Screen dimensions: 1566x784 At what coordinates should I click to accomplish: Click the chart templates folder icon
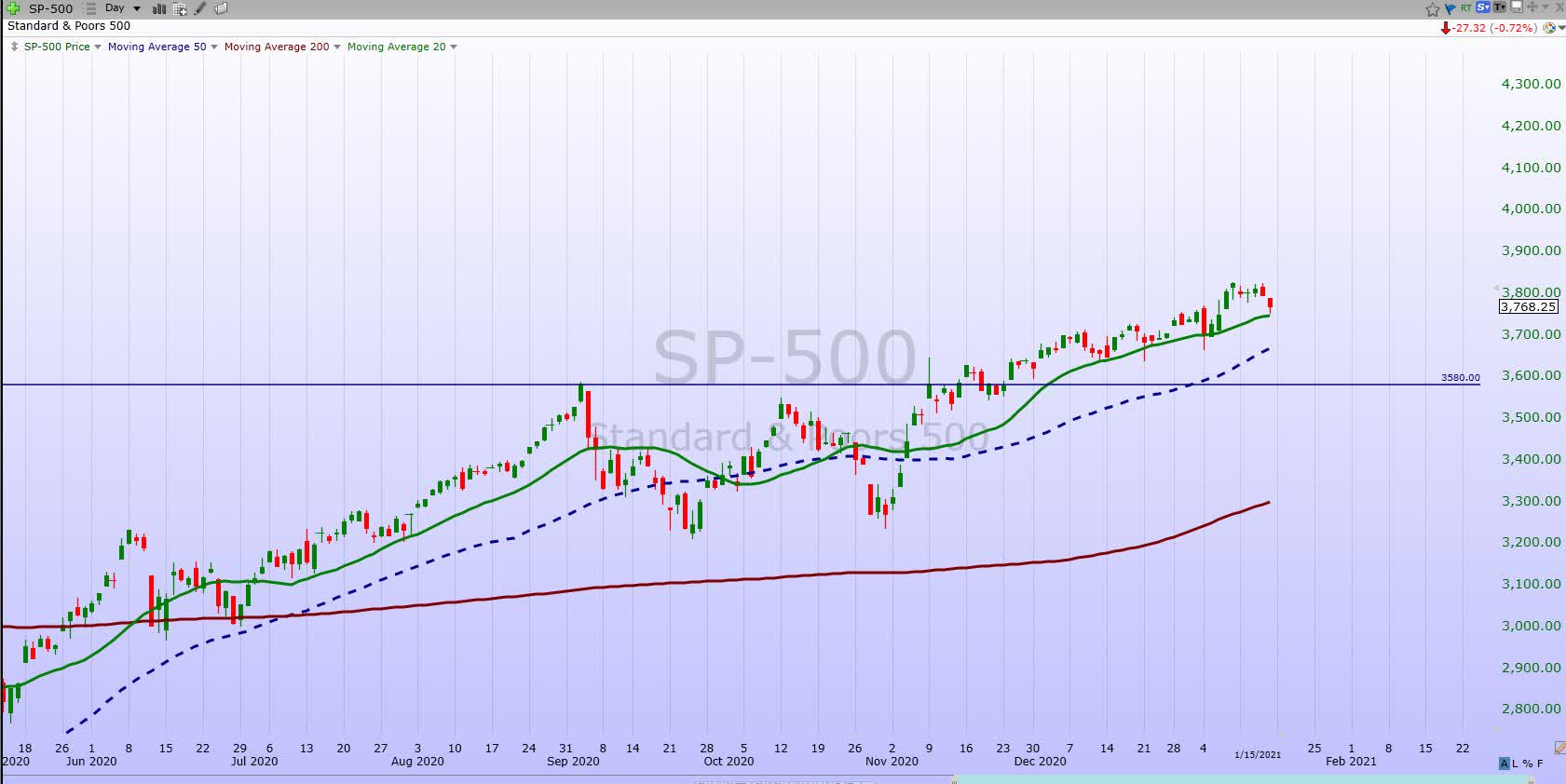[x=221, y=8]
